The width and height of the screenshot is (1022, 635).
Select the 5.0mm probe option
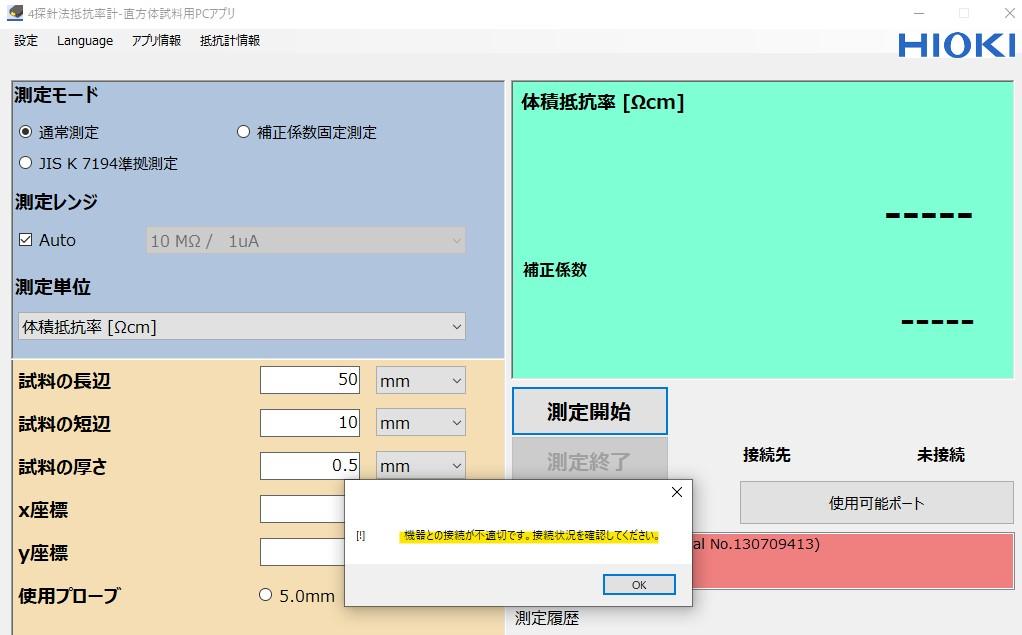coord(265,595)
